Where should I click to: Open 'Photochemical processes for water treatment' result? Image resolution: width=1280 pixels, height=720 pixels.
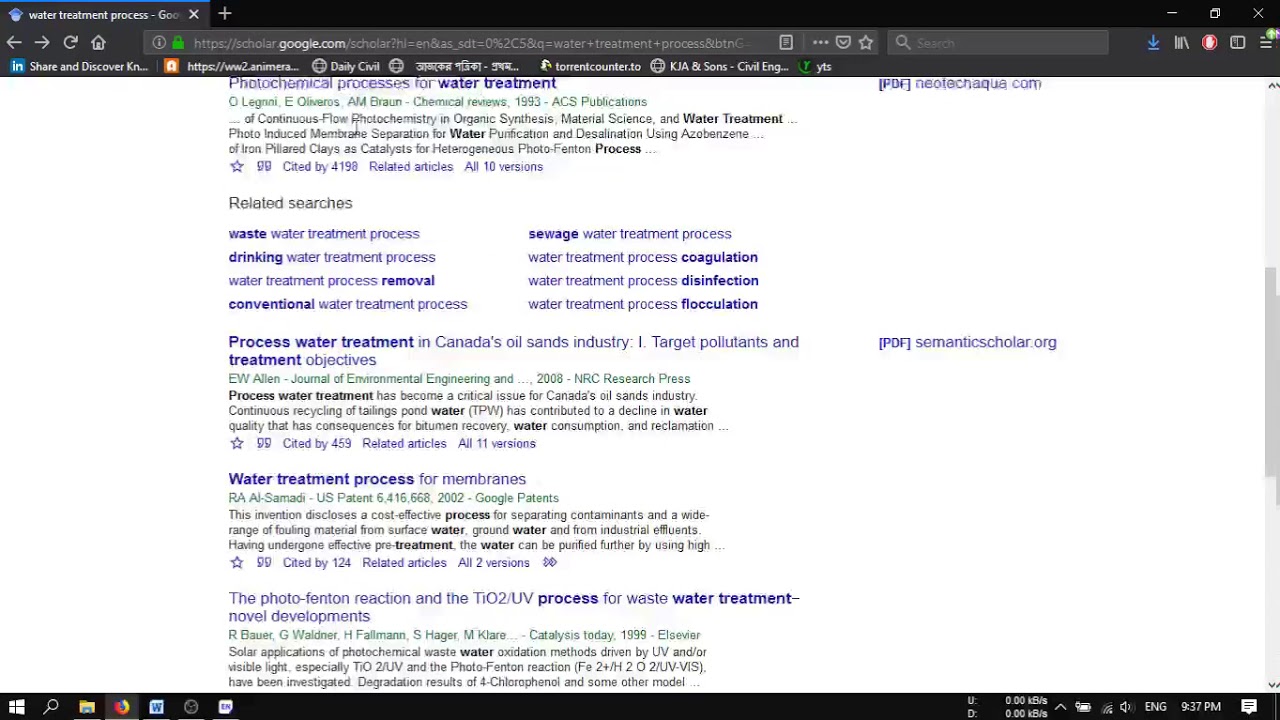pos(392,83)
